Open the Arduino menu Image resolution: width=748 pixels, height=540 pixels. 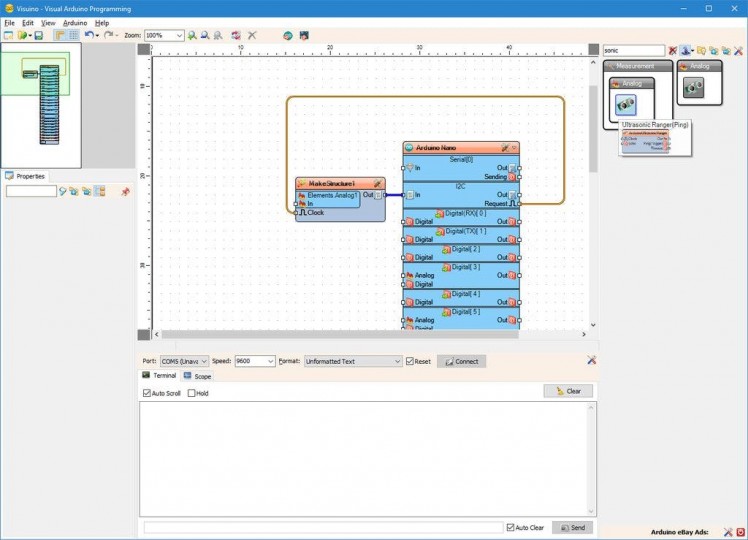(x=75, y=22)
